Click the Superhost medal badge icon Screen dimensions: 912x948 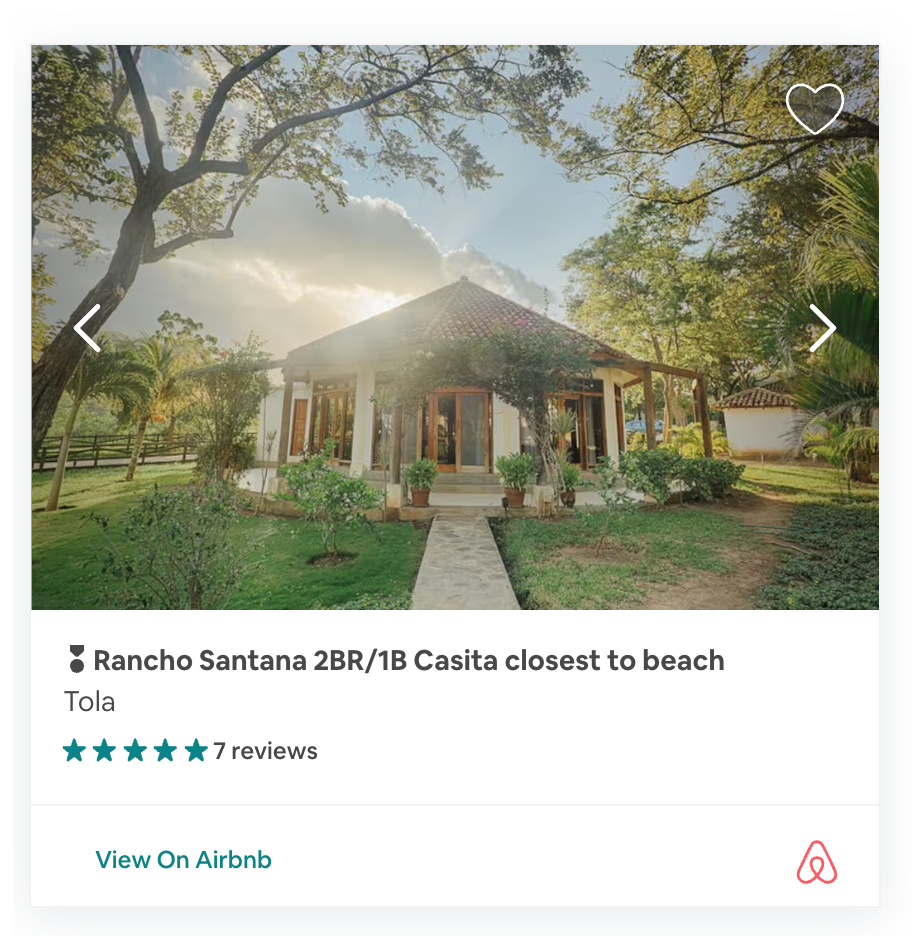(x=76, y=659)
